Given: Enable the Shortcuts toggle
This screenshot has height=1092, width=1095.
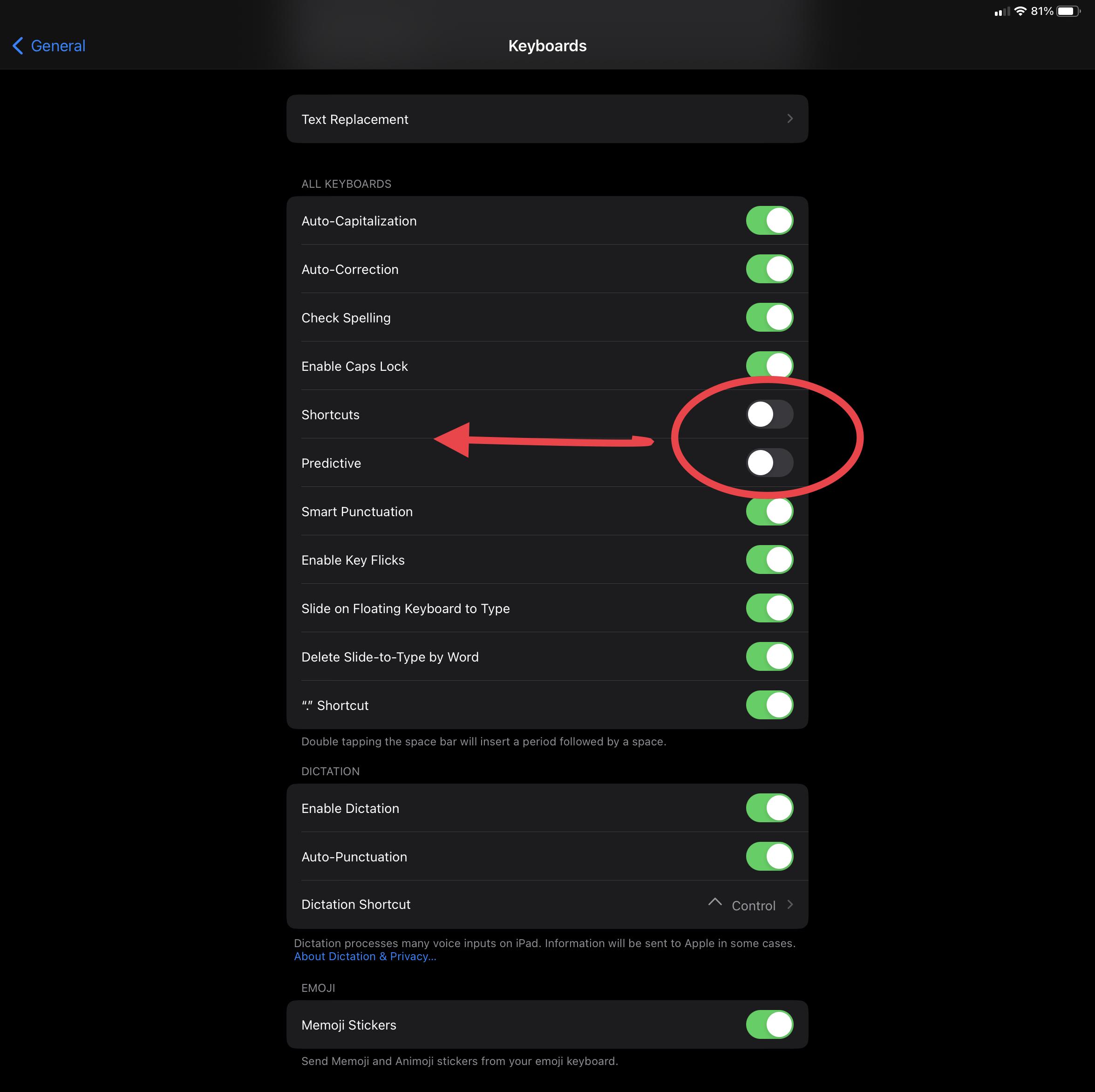Looking at the screenshot, I should tap(769, 415).
